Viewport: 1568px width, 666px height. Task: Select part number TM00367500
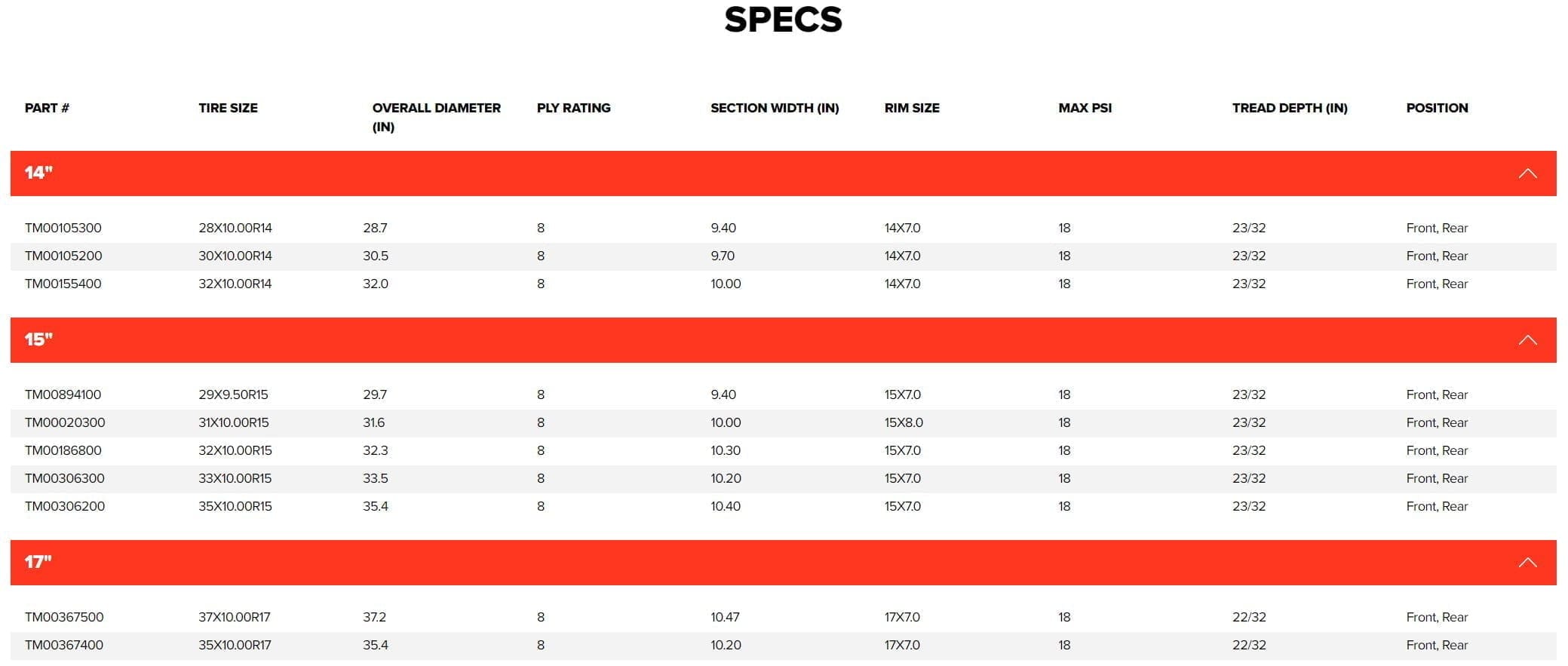pos(64,617)
